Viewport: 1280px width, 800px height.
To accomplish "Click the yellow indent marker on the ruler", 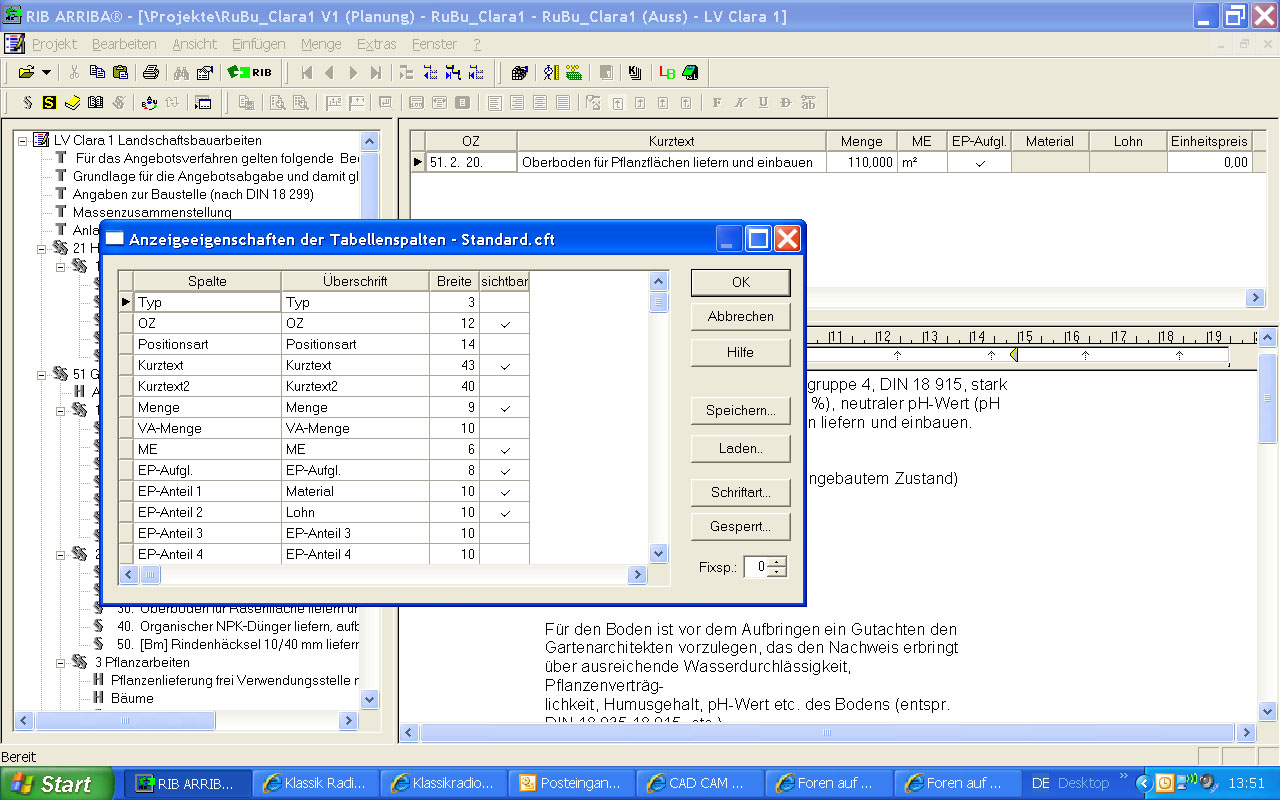I will click(1014, 354).
